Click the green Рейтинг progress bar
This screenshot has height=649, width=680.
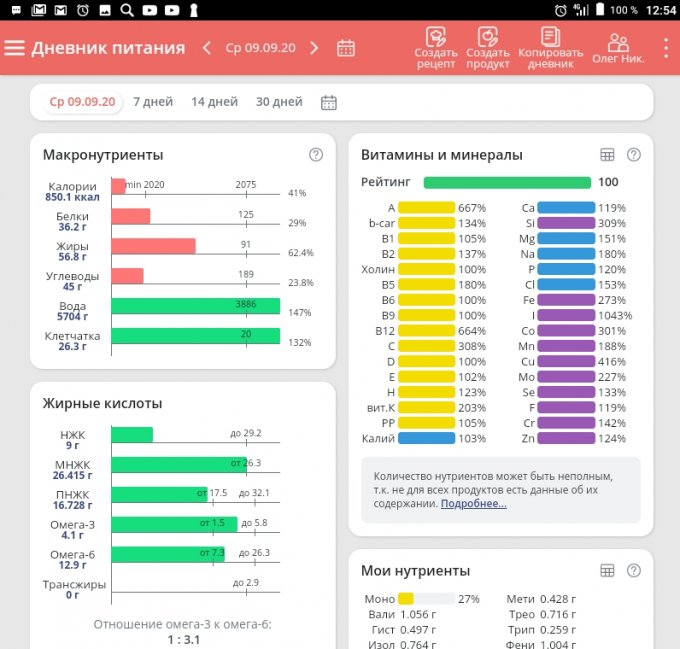point(506,183)
